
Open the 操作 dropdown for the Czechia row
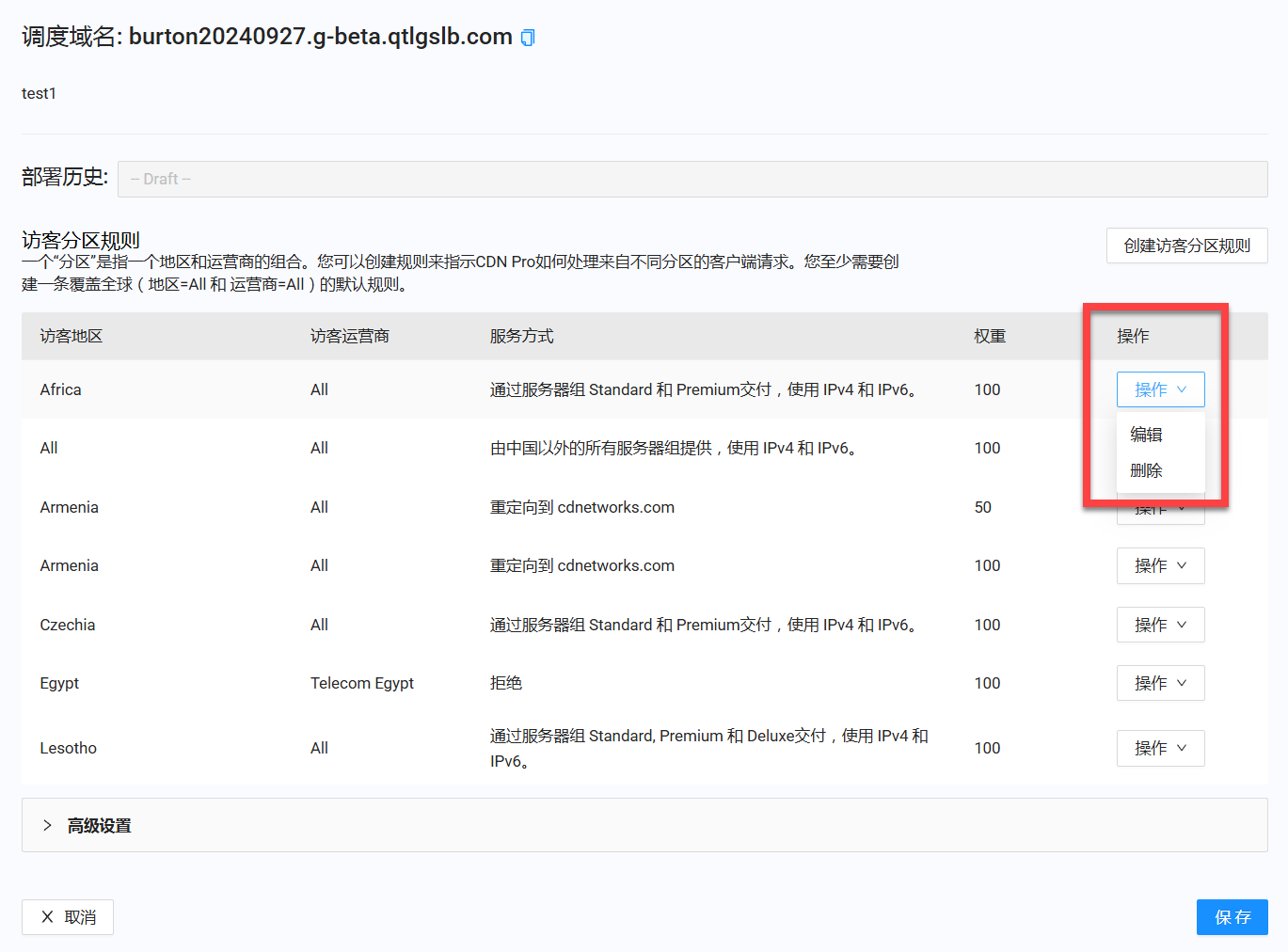point(1160,625)
